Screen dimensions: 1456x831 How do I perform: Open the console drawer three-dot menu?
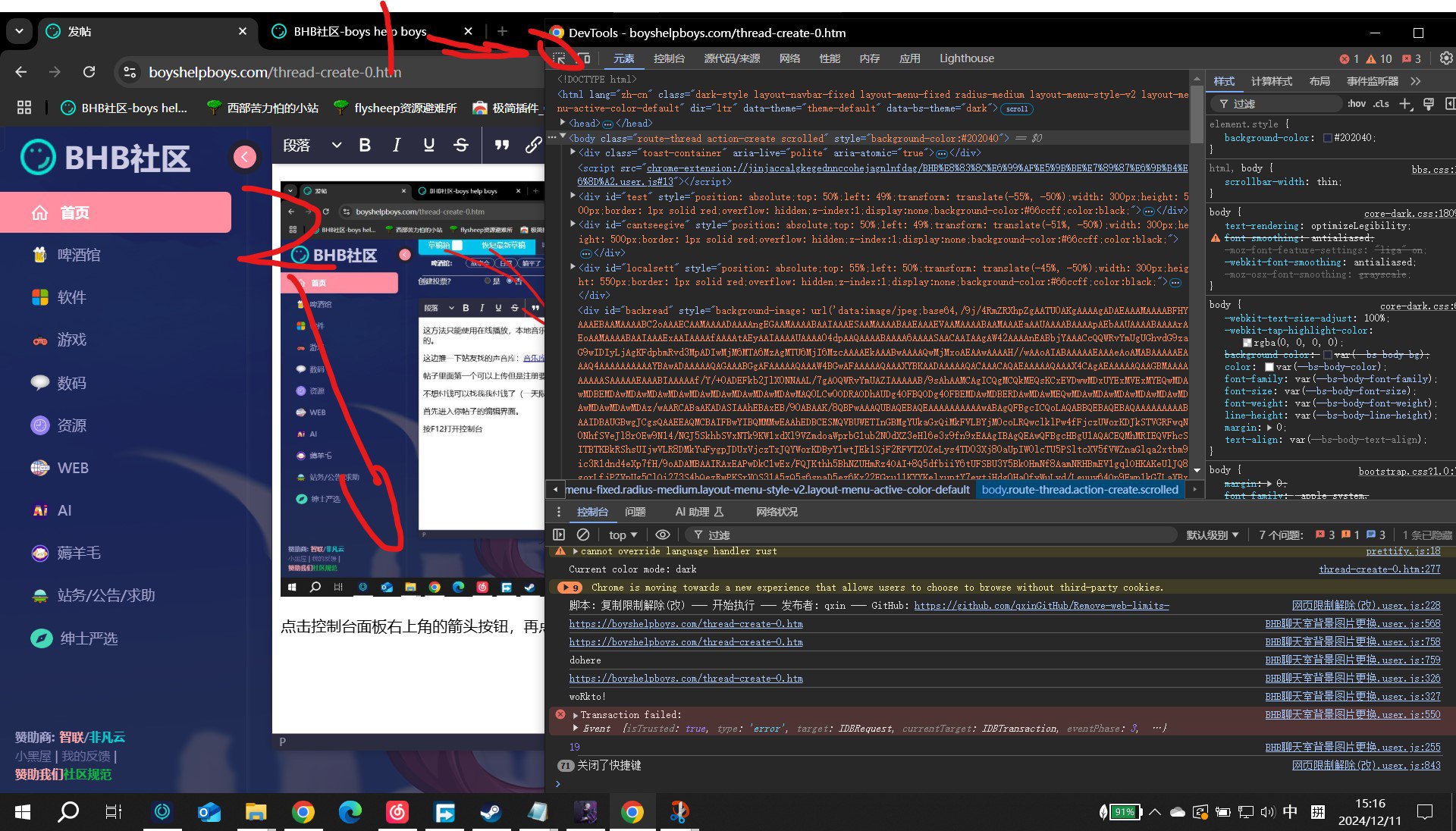coord(559,512)
